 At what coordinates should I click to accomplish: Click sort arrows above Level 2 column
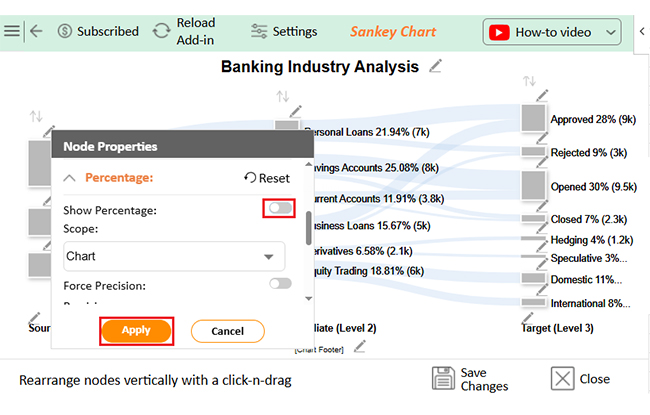(282, 96)
